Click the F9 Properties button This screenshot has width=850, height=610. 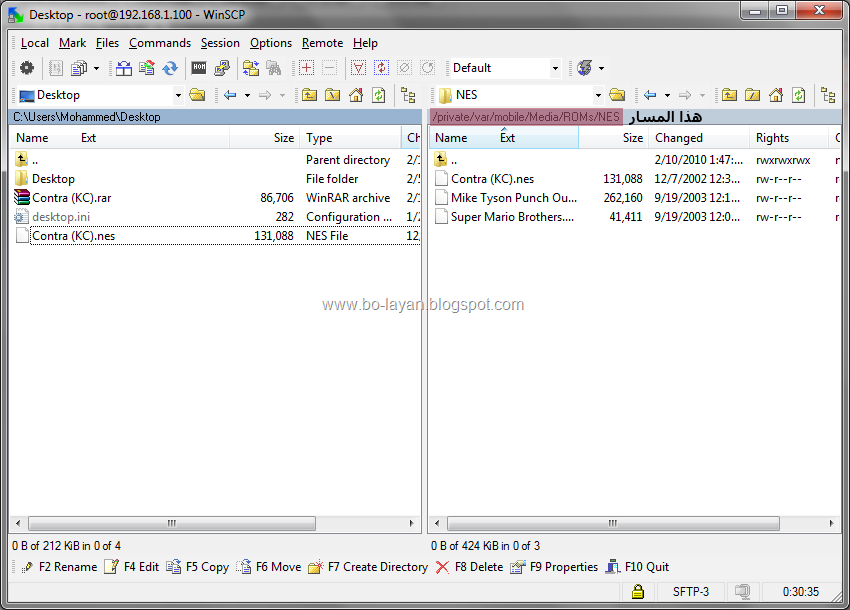554,567
